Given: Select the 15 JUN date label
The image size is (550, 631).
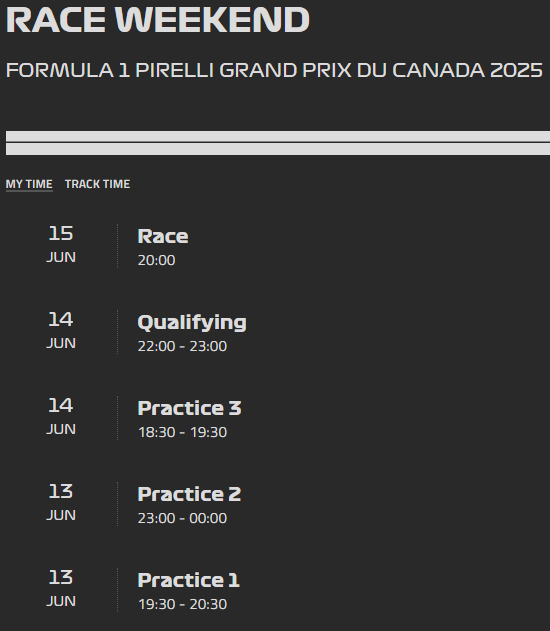Looking at the screenshot, I should pyautogui.click(x=61, y=245).
